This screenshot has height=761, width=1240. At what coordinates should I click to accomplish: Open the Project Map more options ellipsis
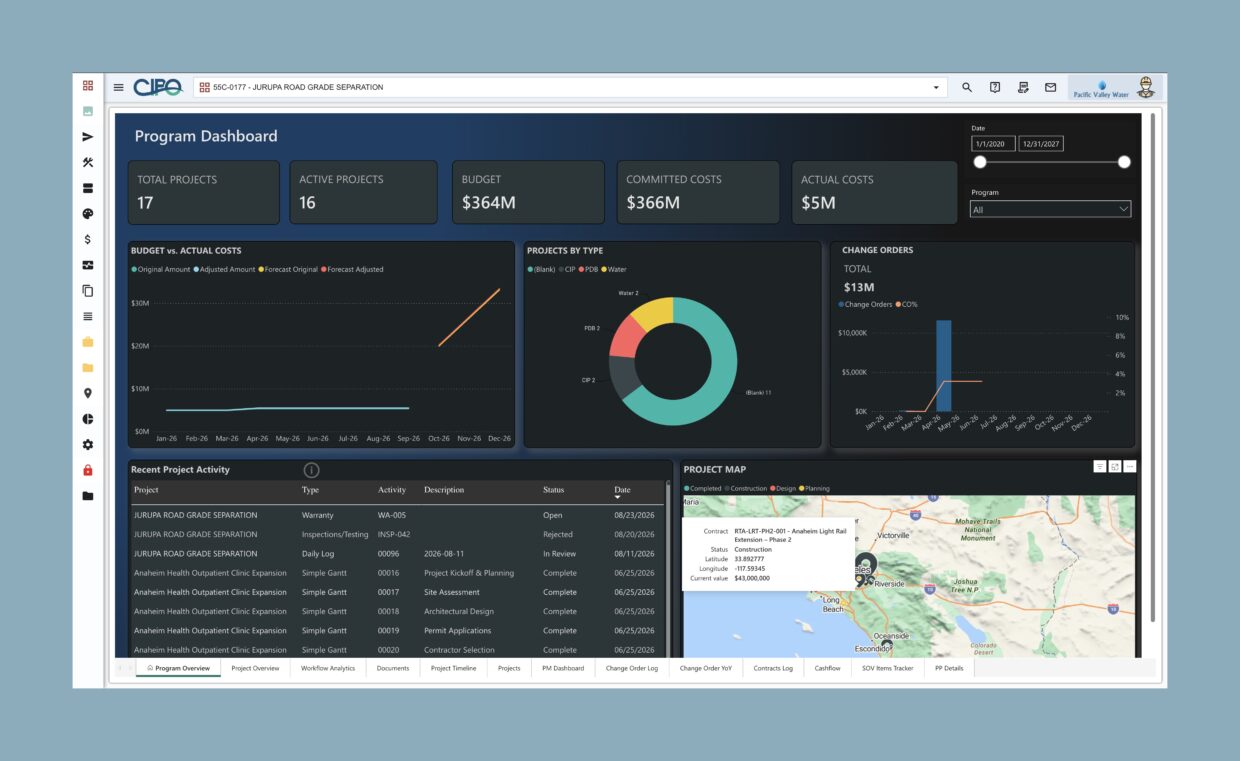click(1130, 467)
